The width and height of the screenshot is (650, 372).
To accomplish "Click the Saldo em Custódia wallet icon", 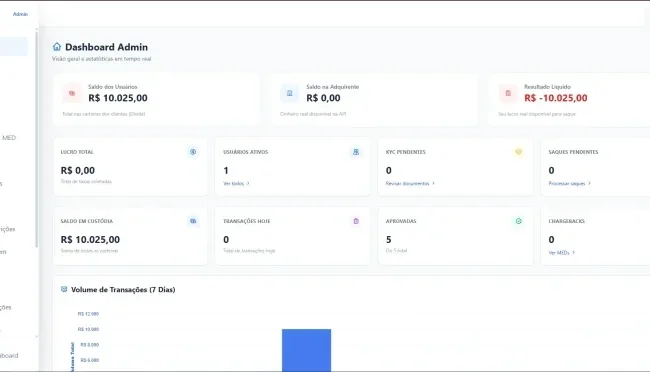I will pos(193,221).
